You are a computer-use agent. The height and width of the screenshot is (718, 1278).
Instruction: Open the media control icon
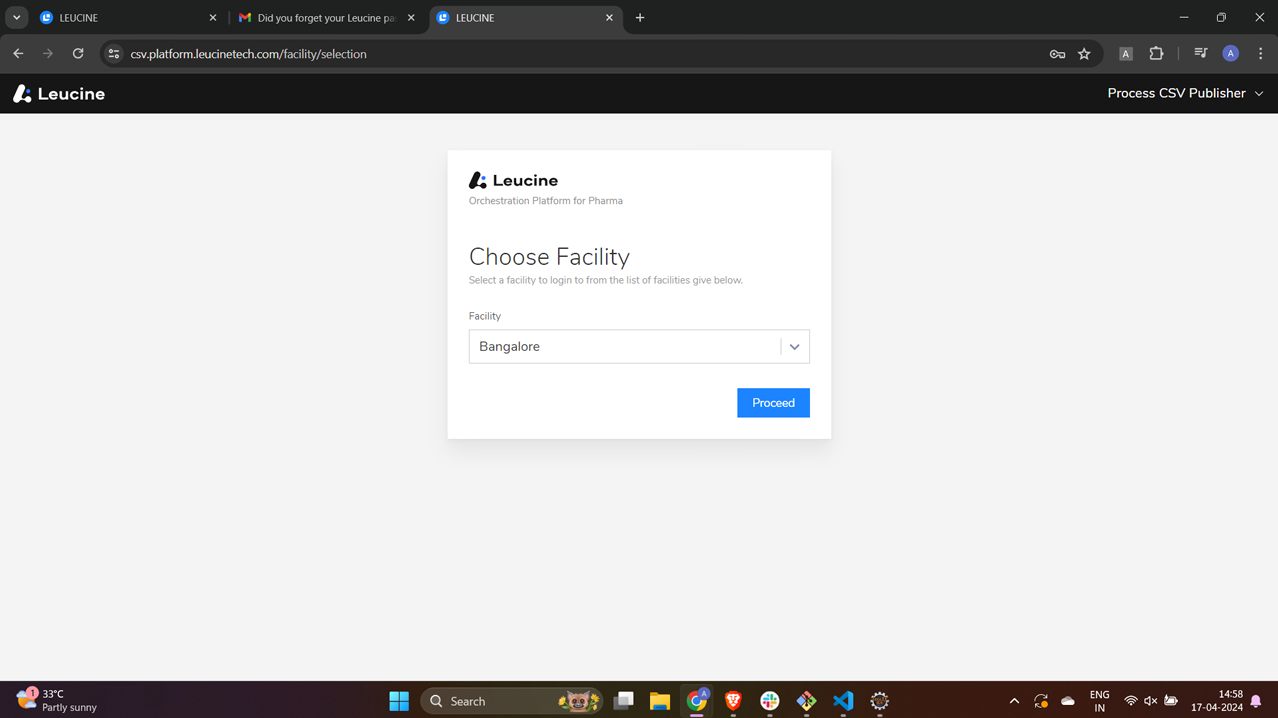point(1201,54)
